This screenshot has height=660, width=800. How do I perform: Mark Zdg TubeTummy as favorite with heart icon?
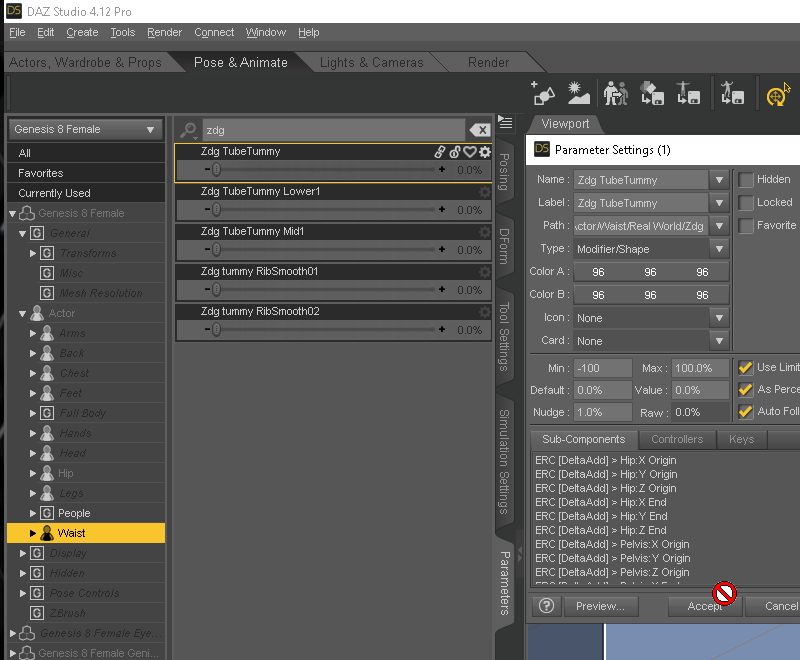coord(470,151)
